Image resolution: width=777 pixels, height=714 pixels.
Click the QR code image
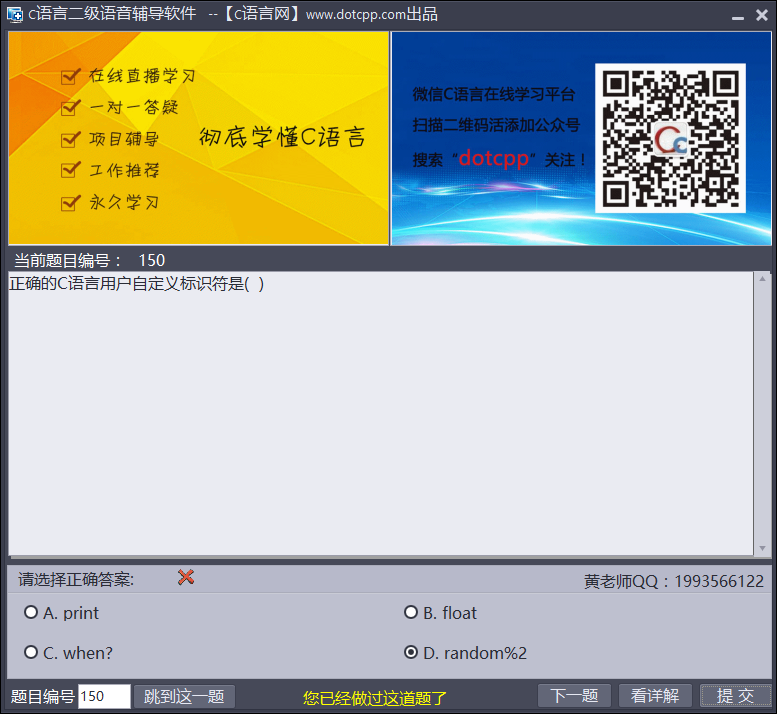(x=670, y=139)
